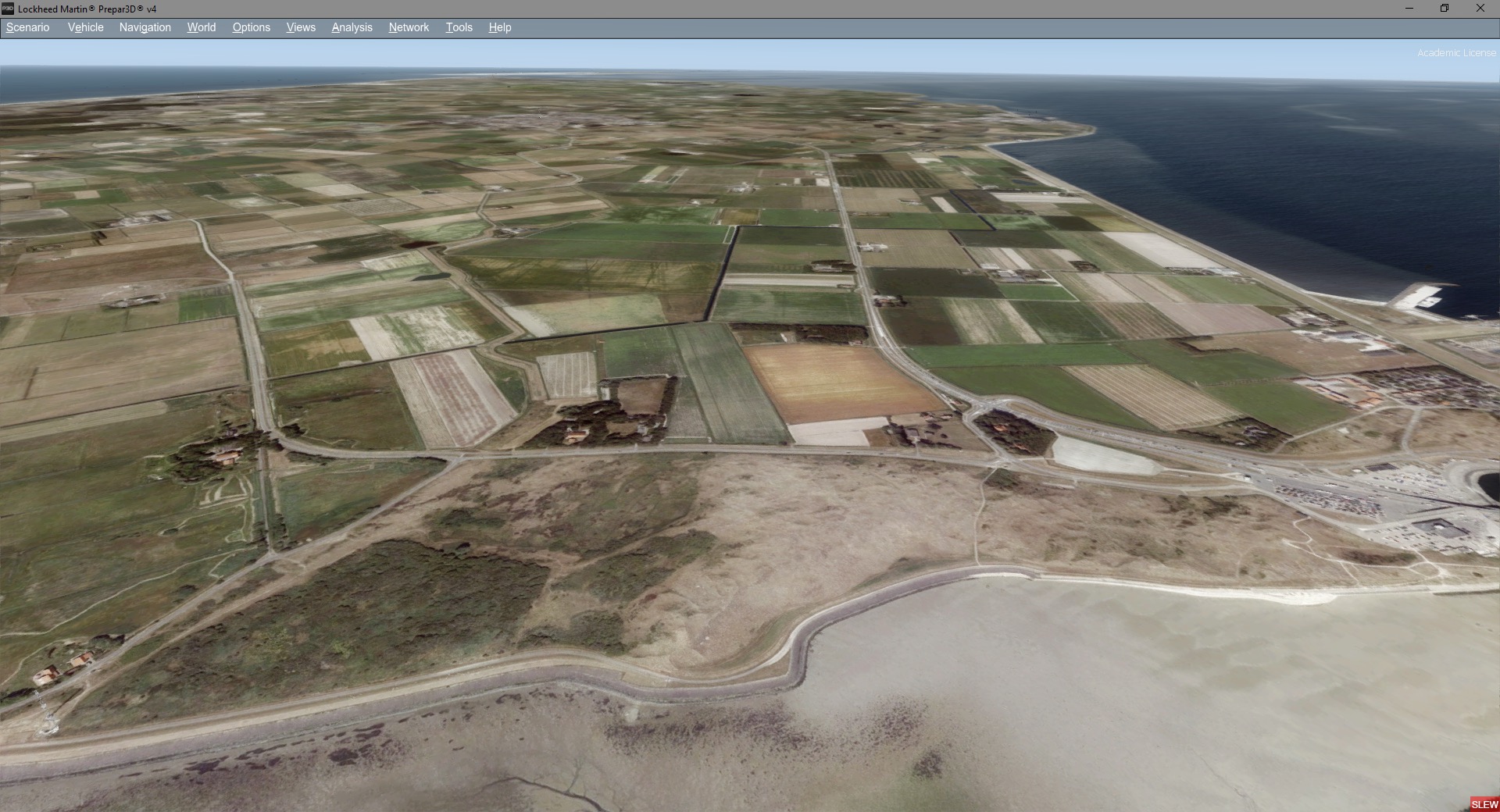
Task: Open the Help menu
Action: (x=499, y=27)
